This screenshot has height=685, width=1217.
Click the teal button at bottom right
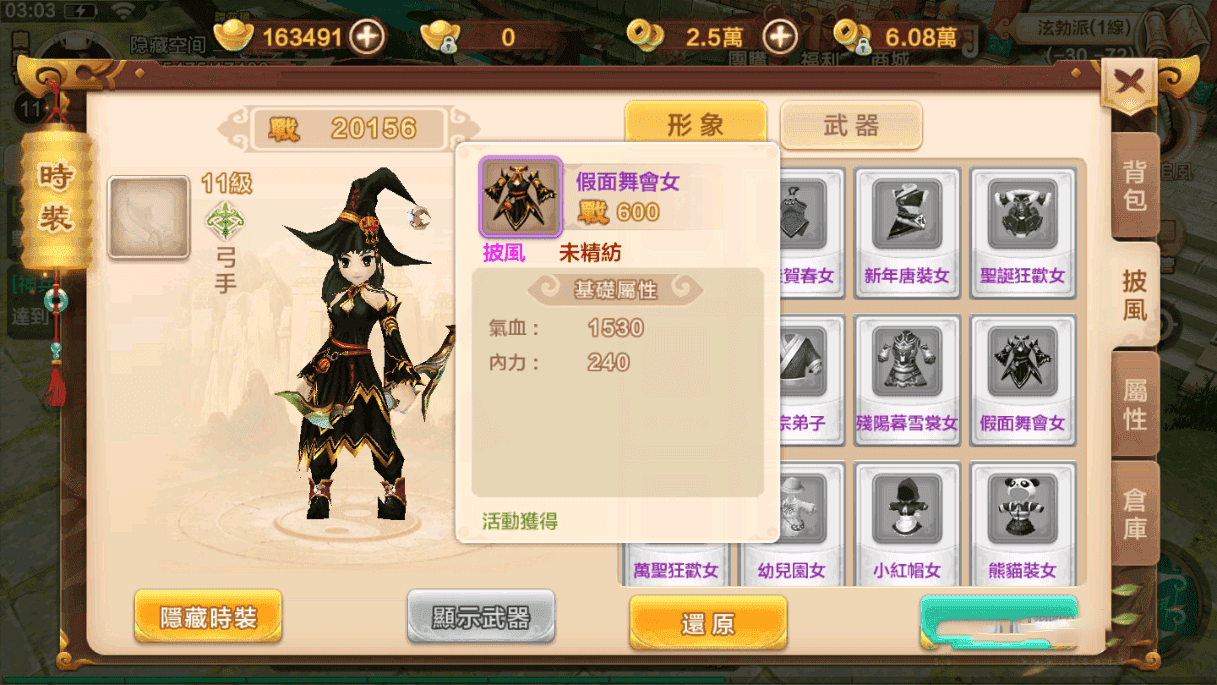[999, 624]
